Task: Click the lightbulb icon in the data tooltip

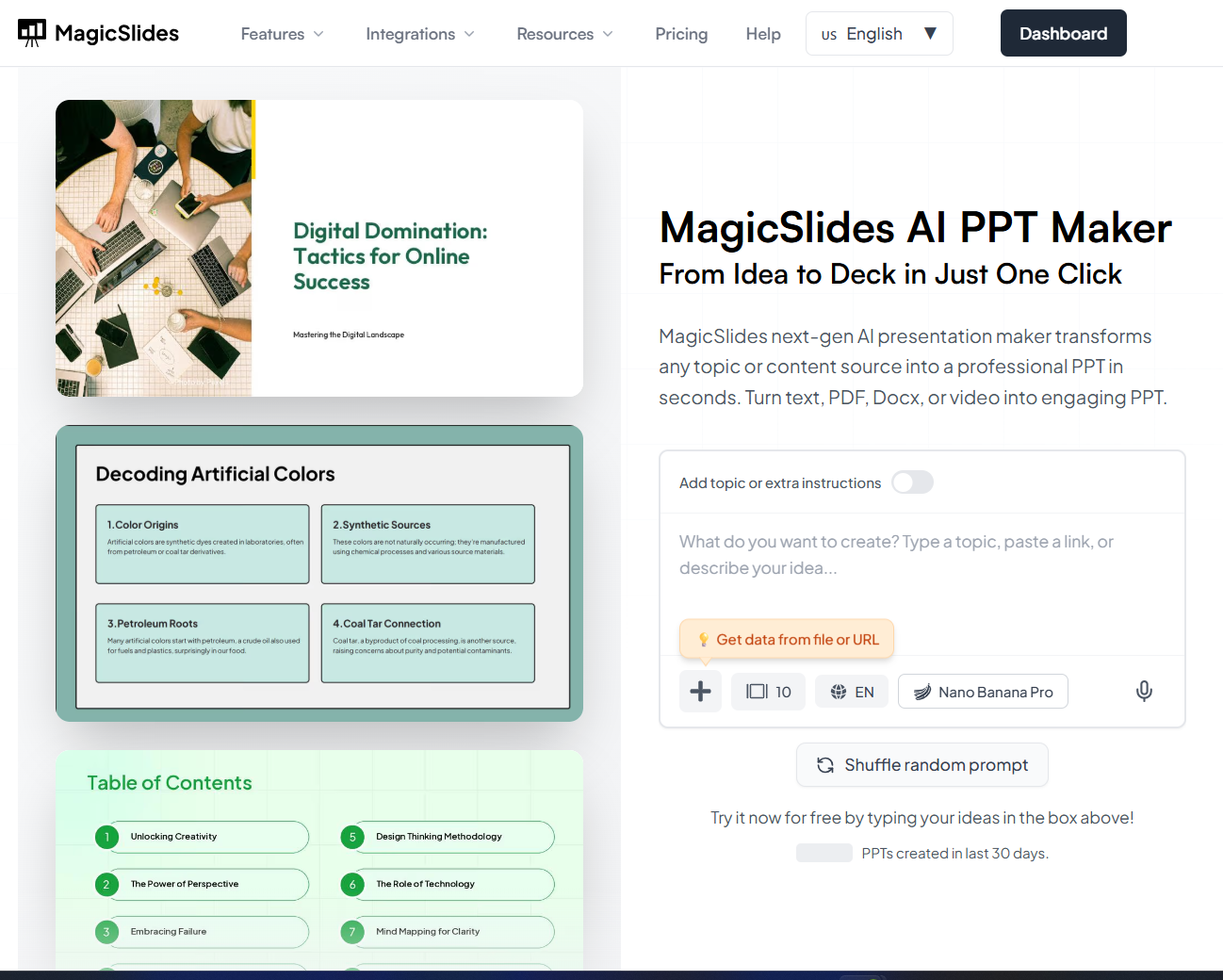Action: [x=703, y=640]
